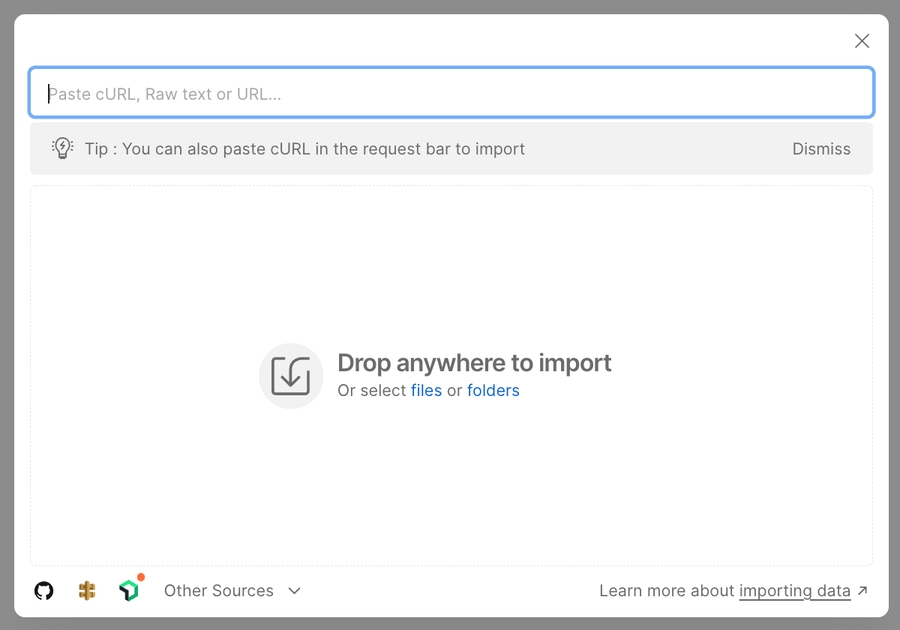The height and width of the screenshot is (630, 900).
Task: Click the cURL tip message text
Action: coord(305,149)
